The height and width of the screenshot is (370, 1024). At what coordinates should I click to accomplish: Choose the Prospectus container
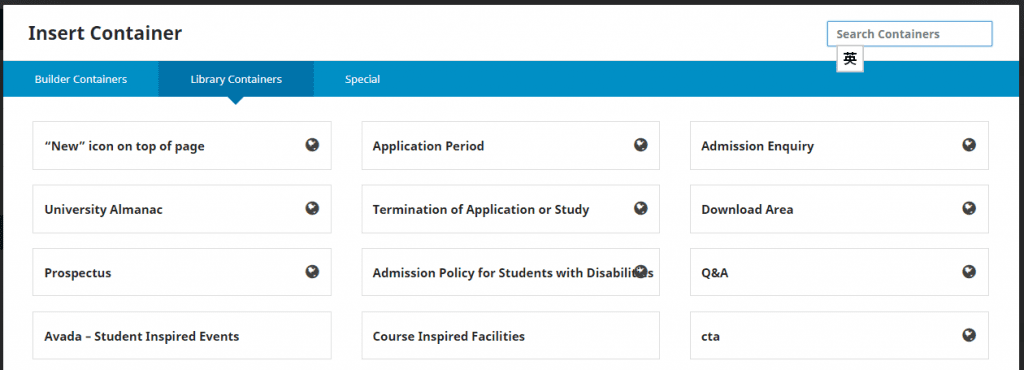point(182,272)
